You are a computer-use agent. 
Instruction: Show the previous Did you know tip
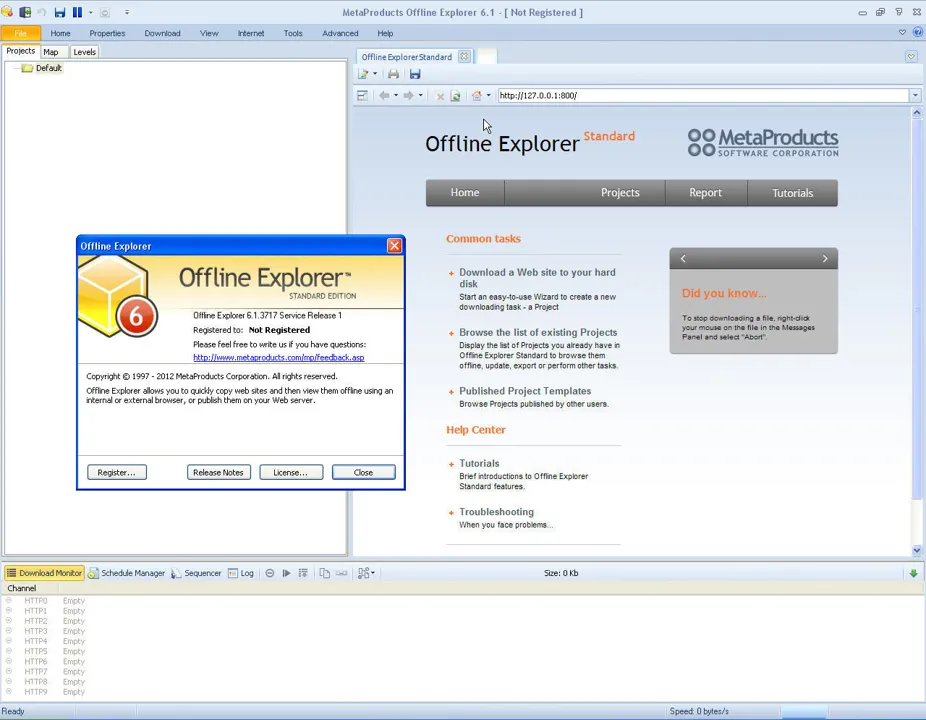click(683, 258)
